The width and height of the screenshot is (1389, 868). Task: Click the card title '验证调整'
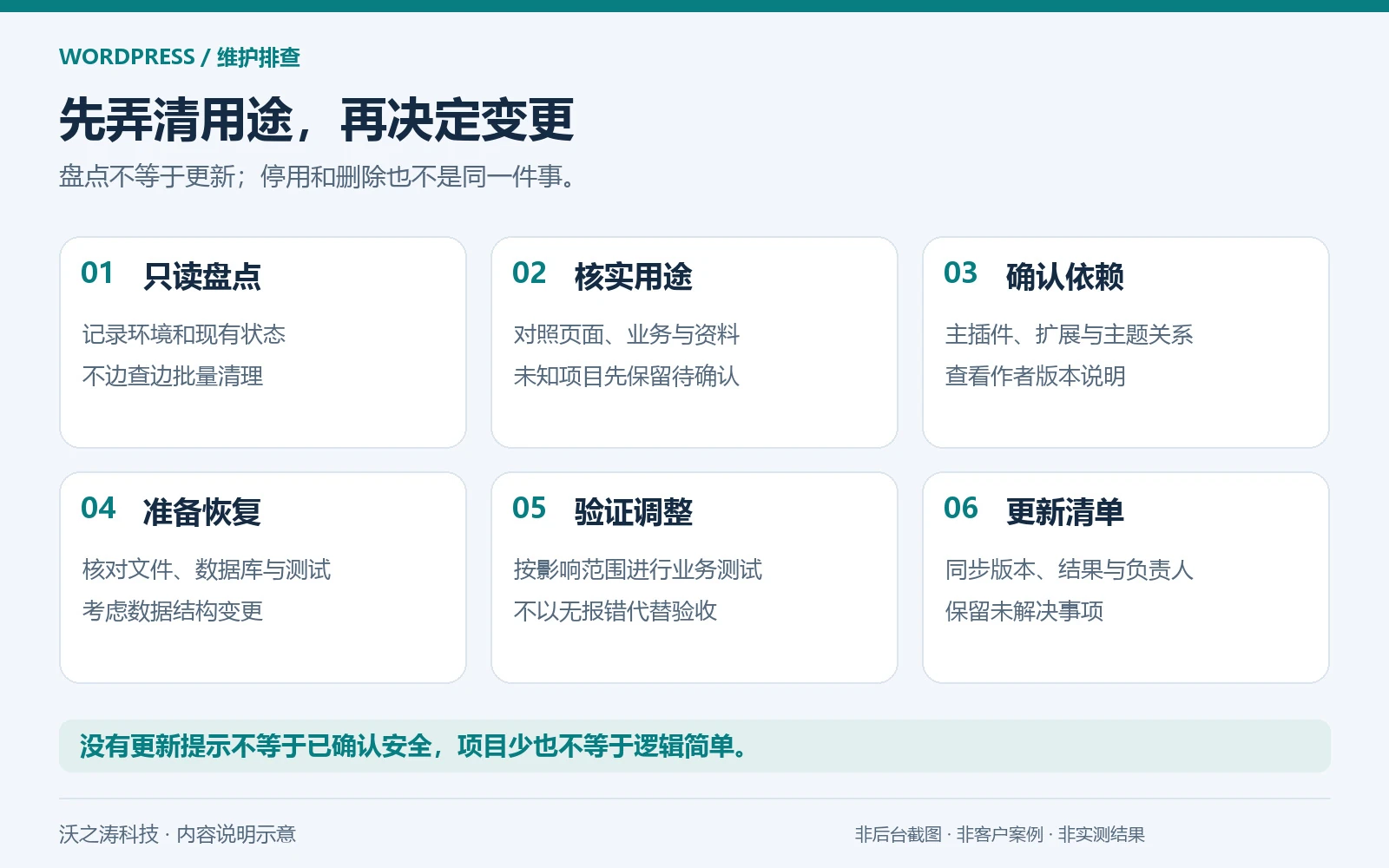(634, 511)
